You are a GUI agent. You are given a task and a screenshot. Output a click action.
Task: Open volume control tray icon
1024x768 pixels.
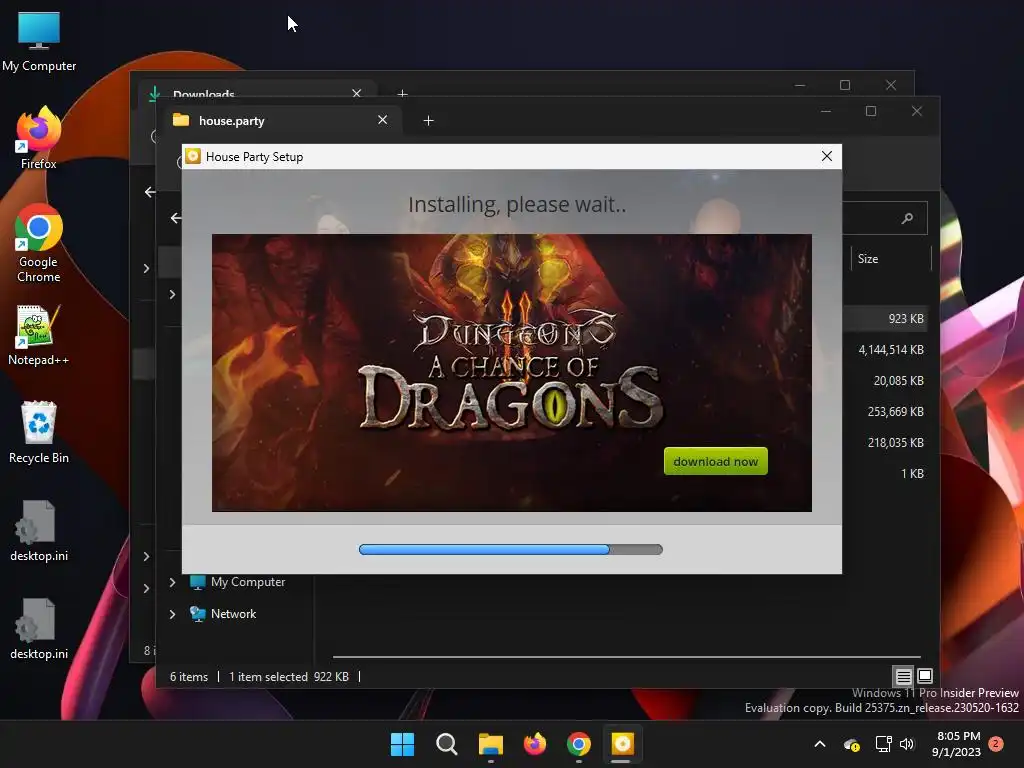(906, 744)
